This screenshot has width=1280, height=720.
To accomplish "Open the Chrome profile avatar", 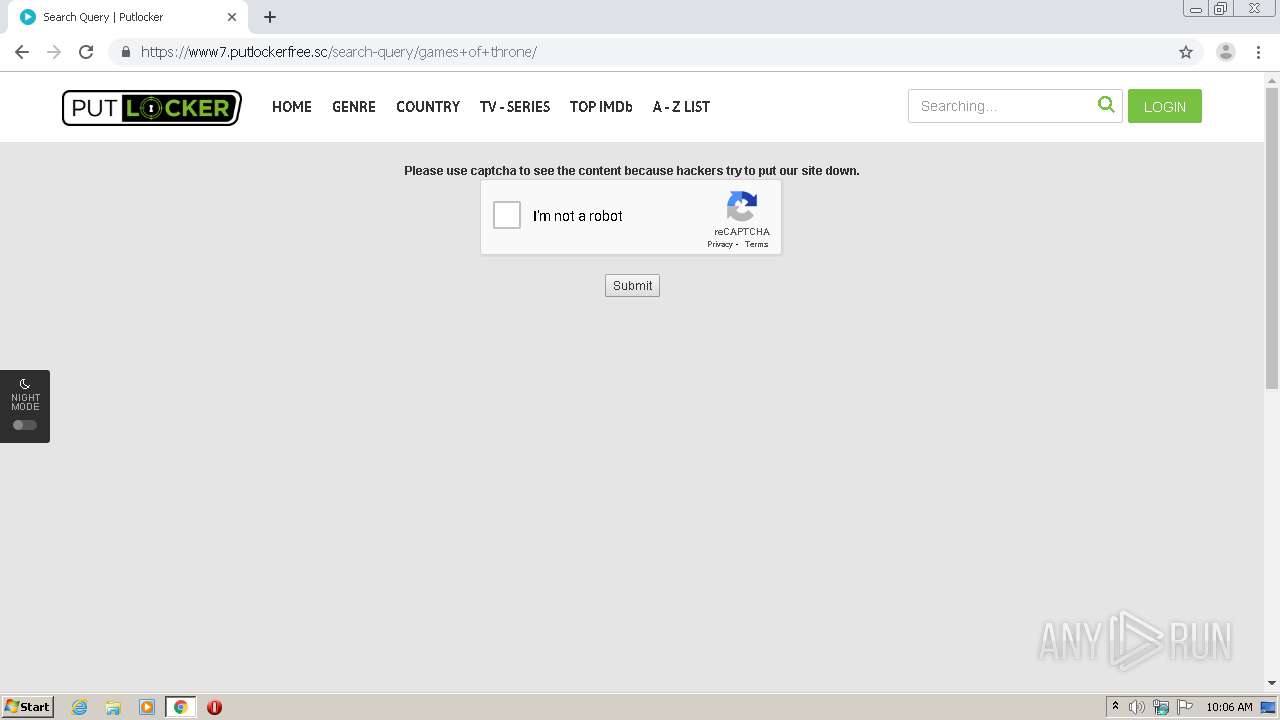I will tap(1226, 52).
